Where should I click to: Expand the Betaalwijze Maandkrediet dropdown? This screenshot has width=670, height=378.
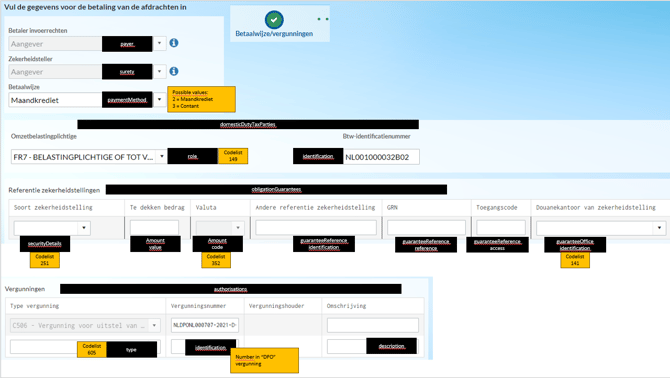coord(159,100)
